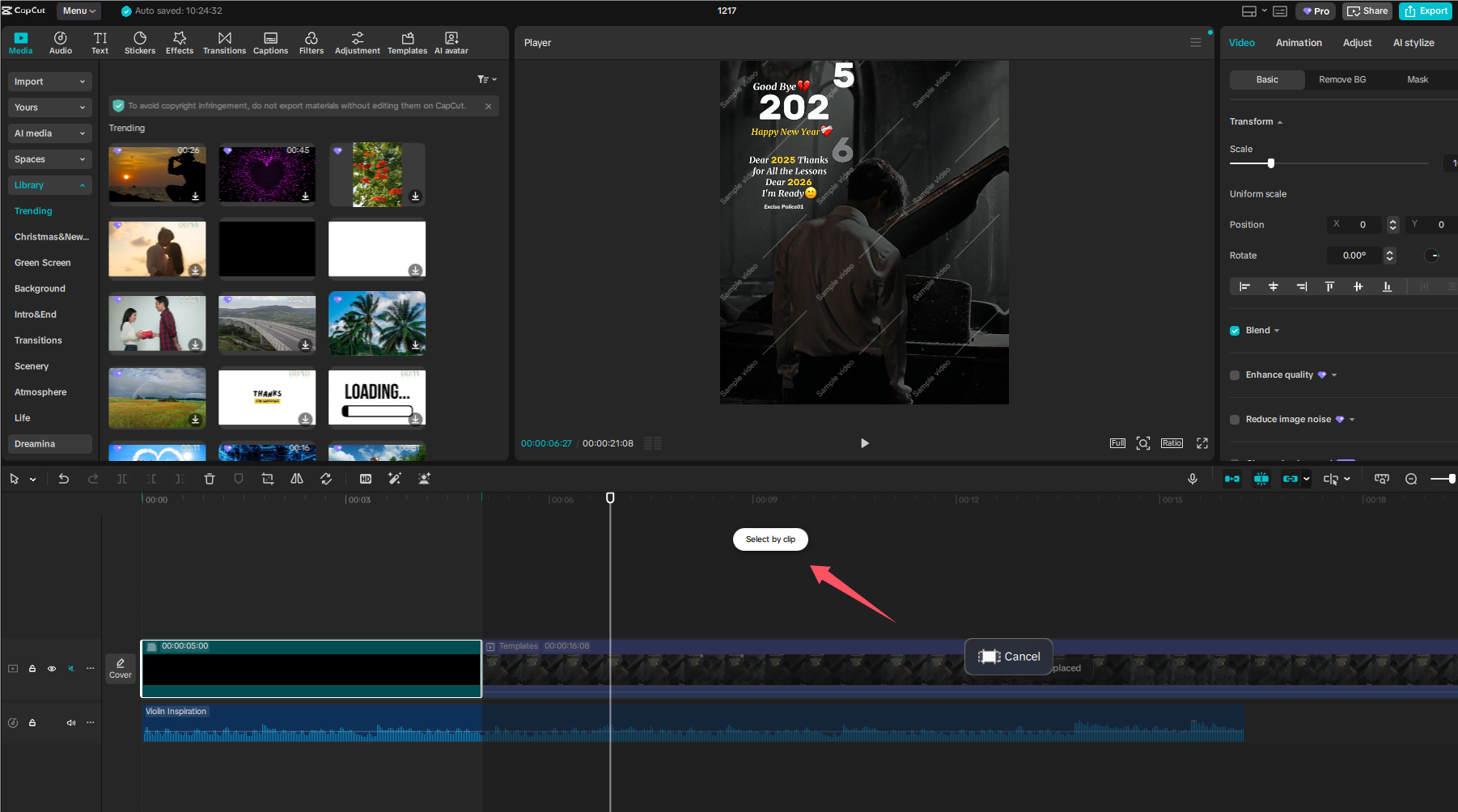
Task: Expand the AI media category in the sidebar
Action: click(x=49, y=133)
